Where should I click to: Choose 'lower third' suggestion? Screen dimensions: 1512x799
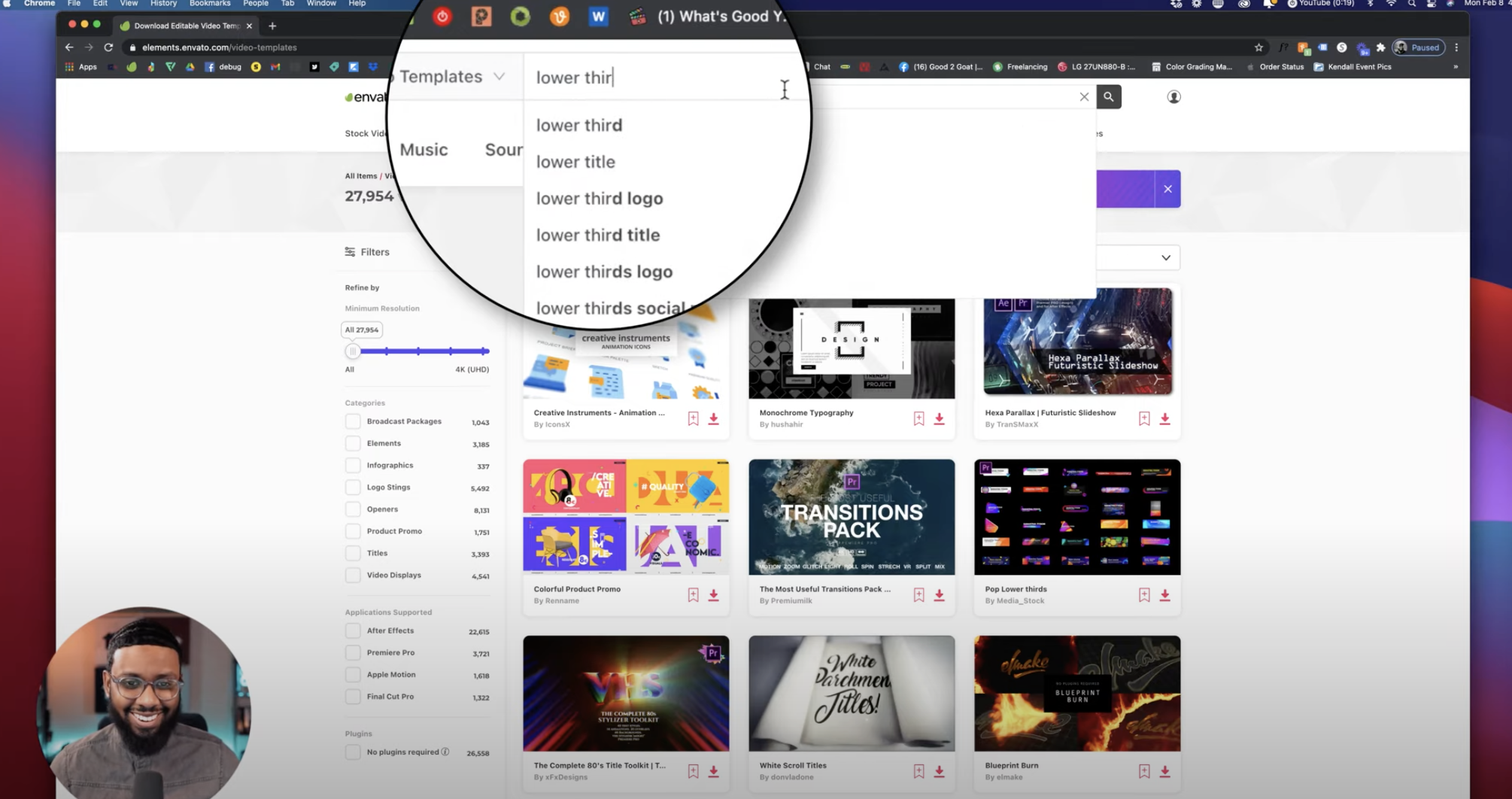coord(579,125)
